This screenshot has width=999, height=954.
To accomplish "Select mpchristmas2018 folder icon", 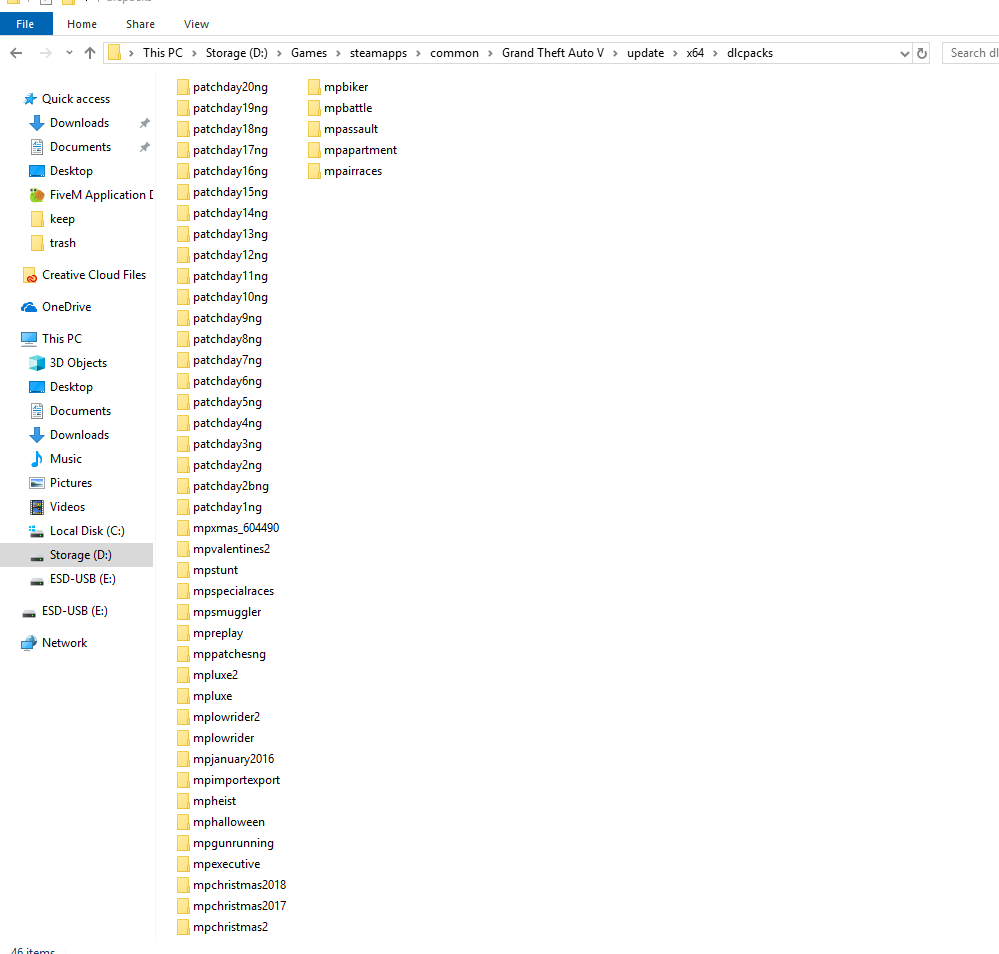I will pyautogui.click(x=183, y=886).
